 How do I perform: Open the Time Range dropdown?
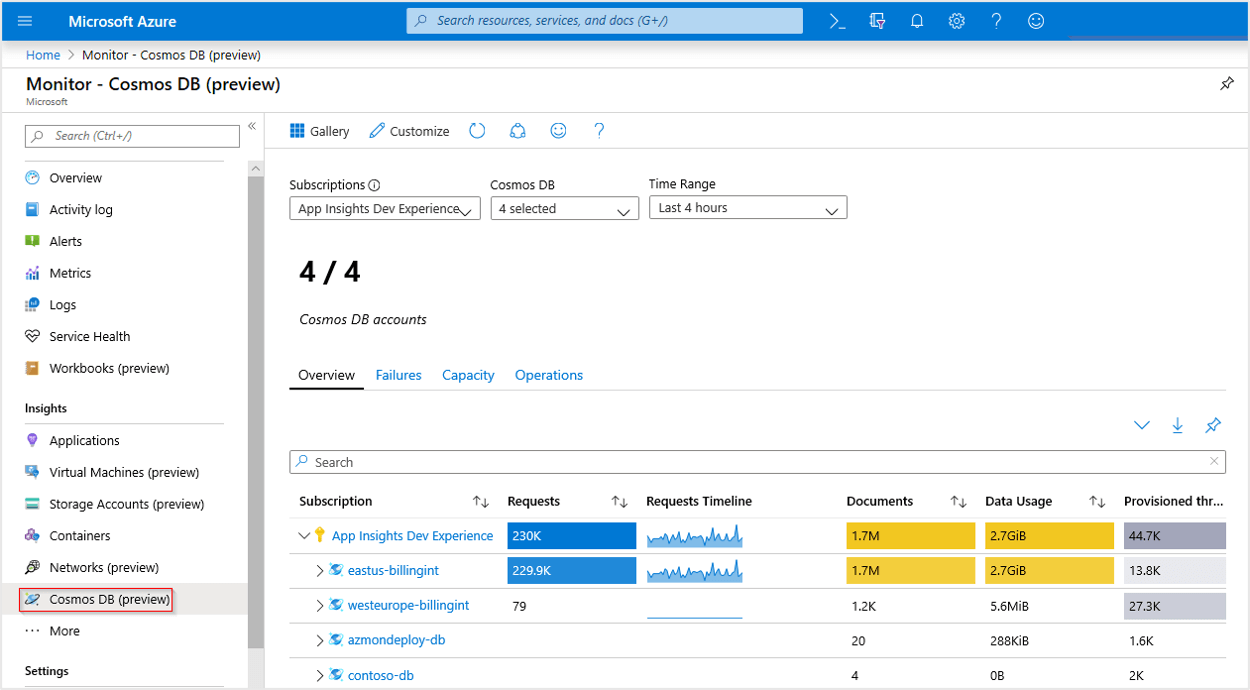tap(748, 207)
